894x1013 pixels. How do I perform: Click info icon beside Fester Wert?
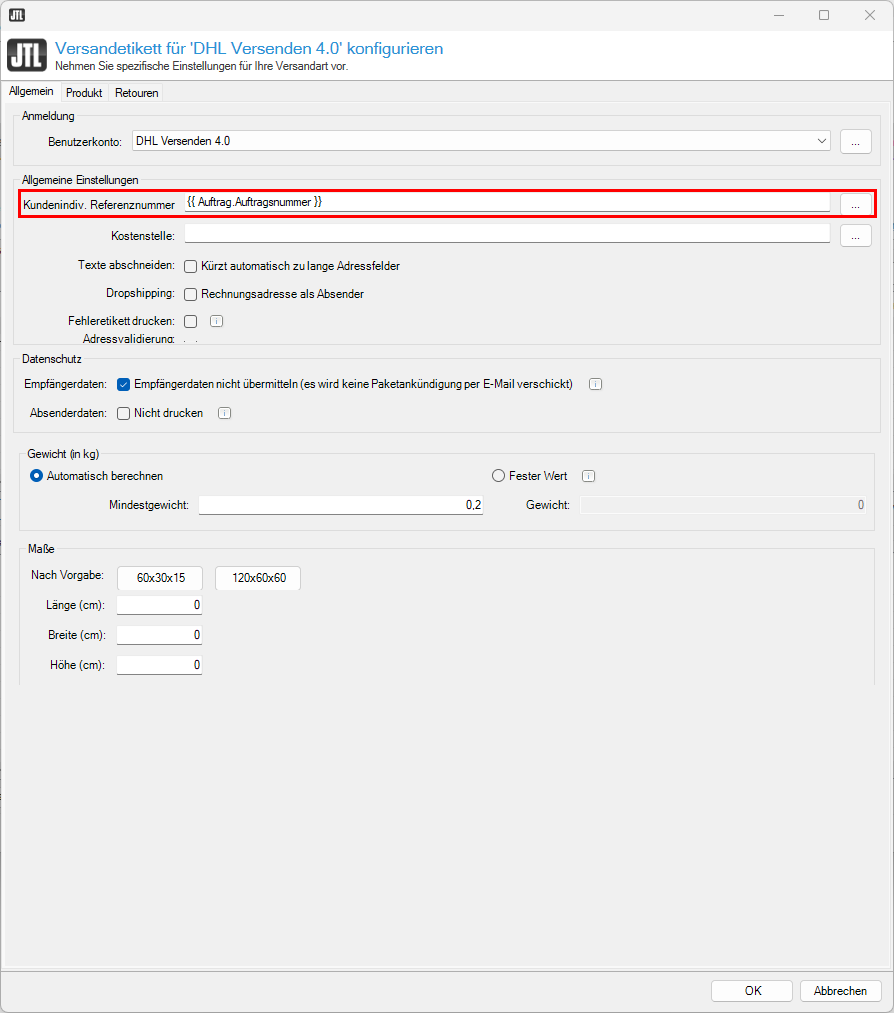(589, 476)
